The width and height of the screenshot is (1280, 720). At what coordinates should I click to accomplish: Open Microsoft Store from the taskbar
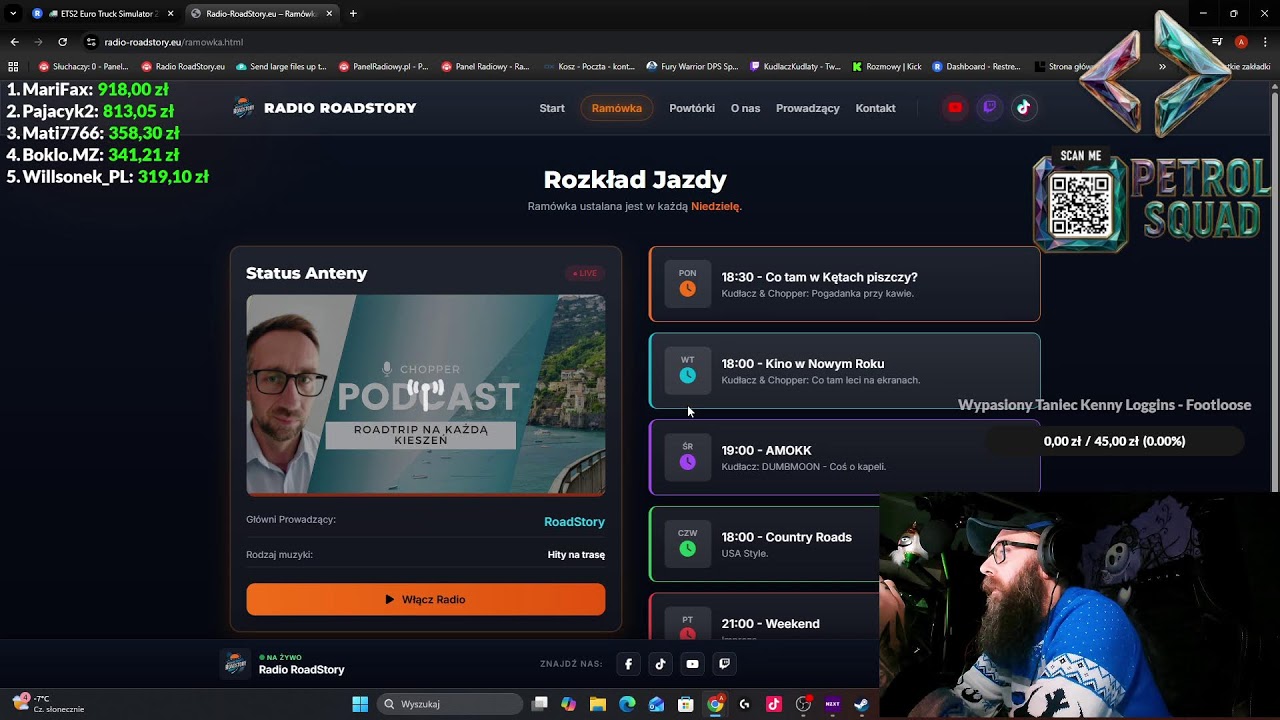[685, 704]
